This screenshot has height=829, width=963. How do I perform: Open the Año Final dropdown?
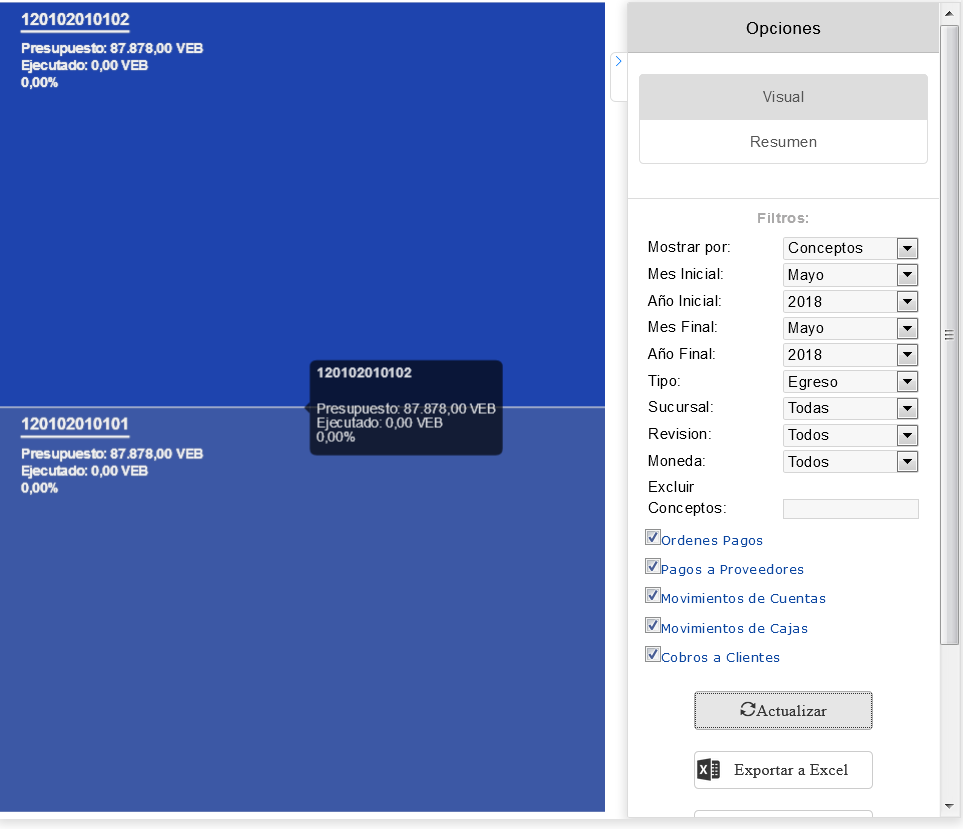(x=850, y=355)
